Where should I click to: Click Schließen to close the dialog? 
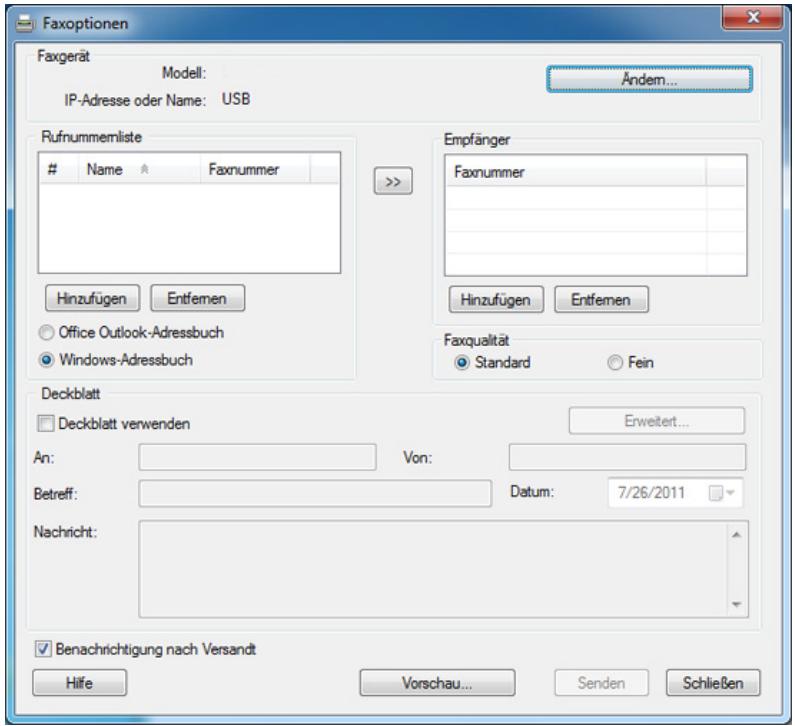point(713,683)
